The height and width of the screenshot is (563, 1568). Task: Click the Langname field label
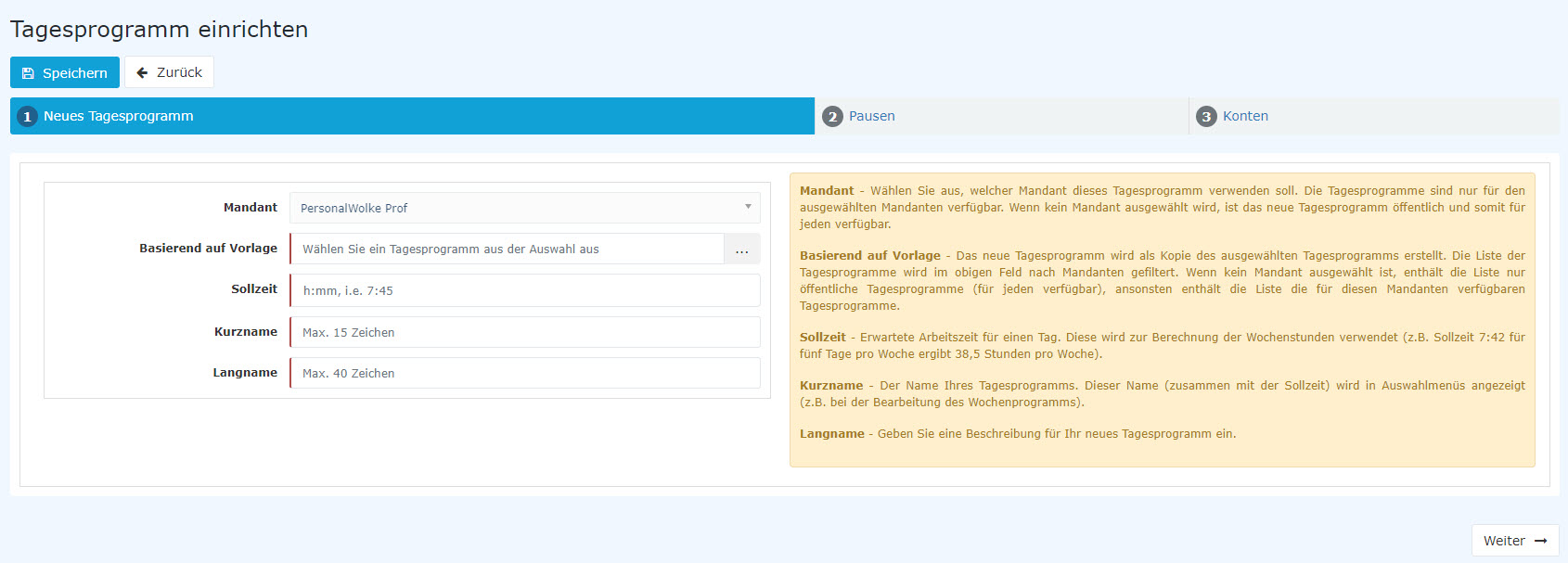pyautogui.click(x=245, y=373)
